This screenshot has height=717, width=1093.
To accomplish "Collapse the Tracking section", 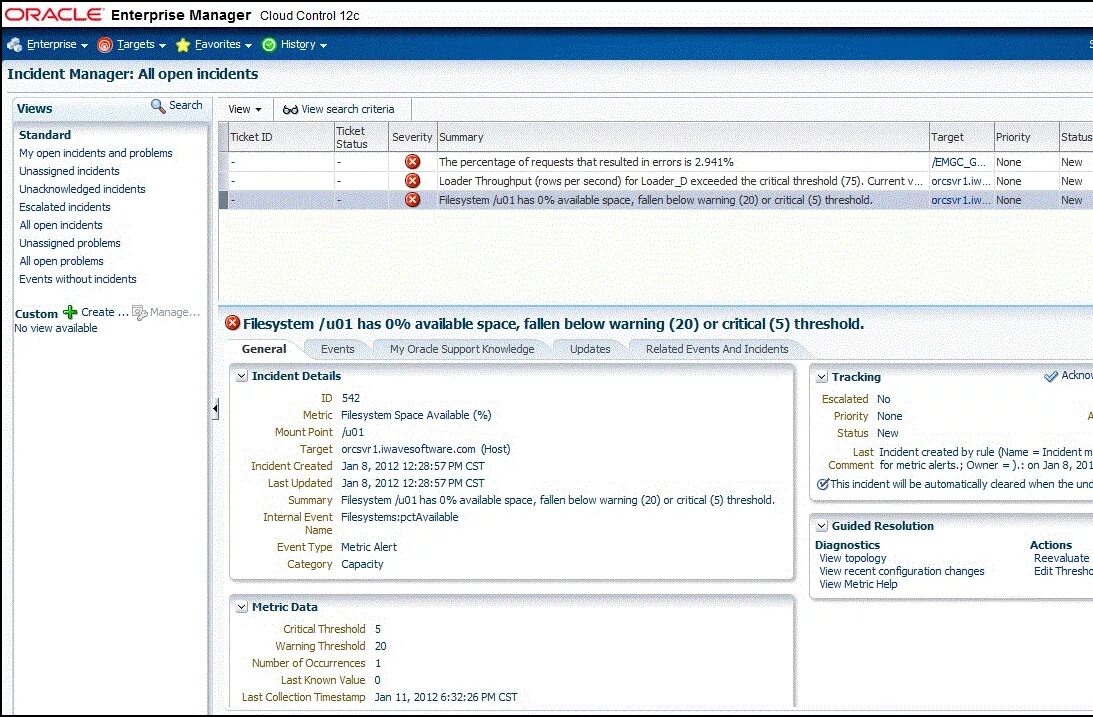I will pyautogui.click(x=822, y=377).
